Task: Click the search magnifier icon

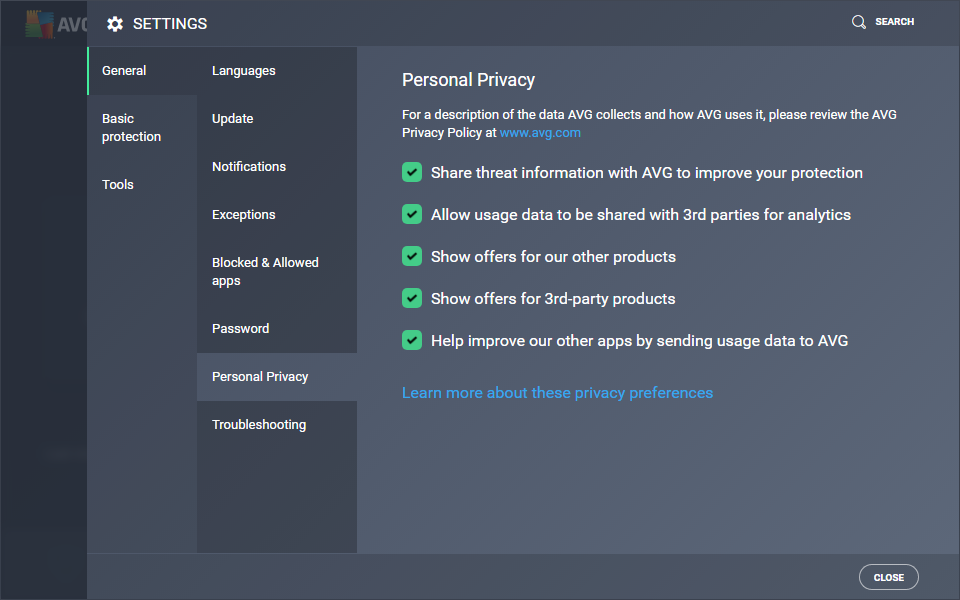Action: tap(858, 22)
